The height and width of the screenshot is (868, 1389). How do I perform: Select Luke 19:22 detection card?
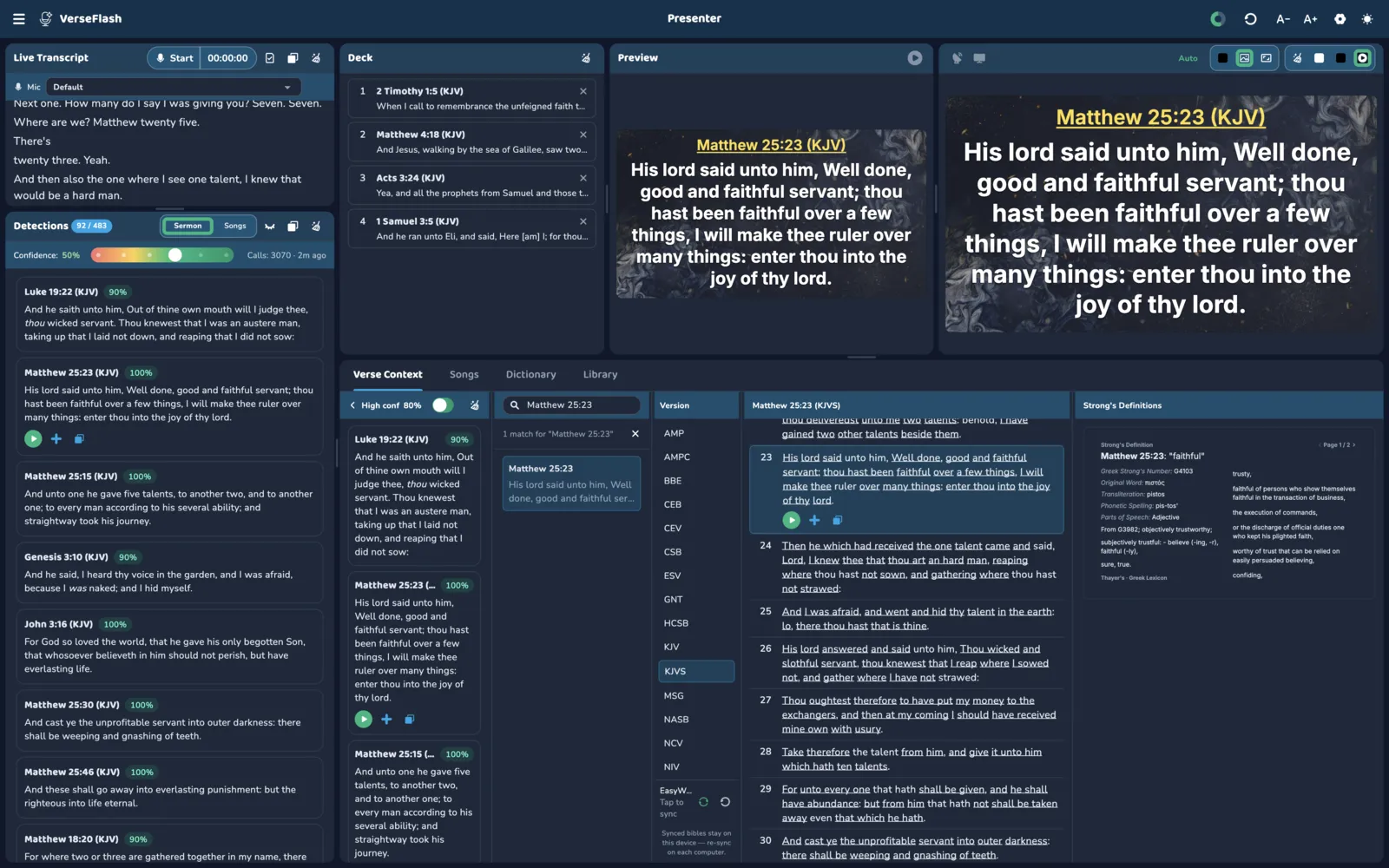170,314
